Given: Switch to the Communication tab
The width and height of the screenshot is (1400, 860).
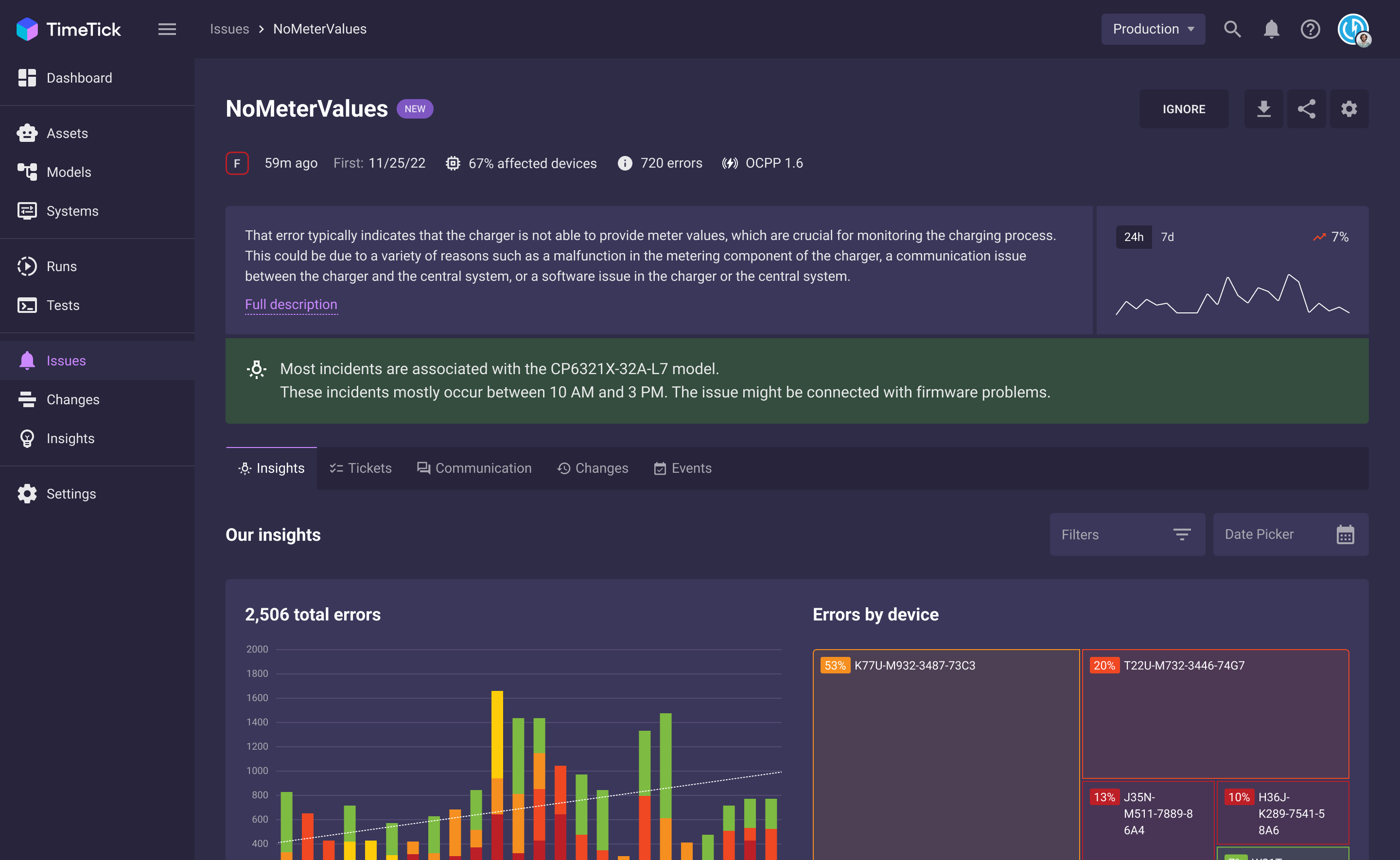Looking at the screenshot, I should pyautogui.click(x=474, y=468).
